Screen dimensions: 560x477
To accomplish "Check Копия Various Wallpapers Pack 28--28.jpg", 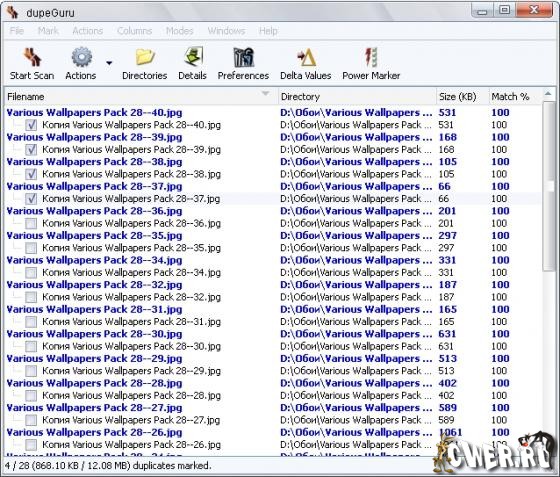I will click(31, 396).
